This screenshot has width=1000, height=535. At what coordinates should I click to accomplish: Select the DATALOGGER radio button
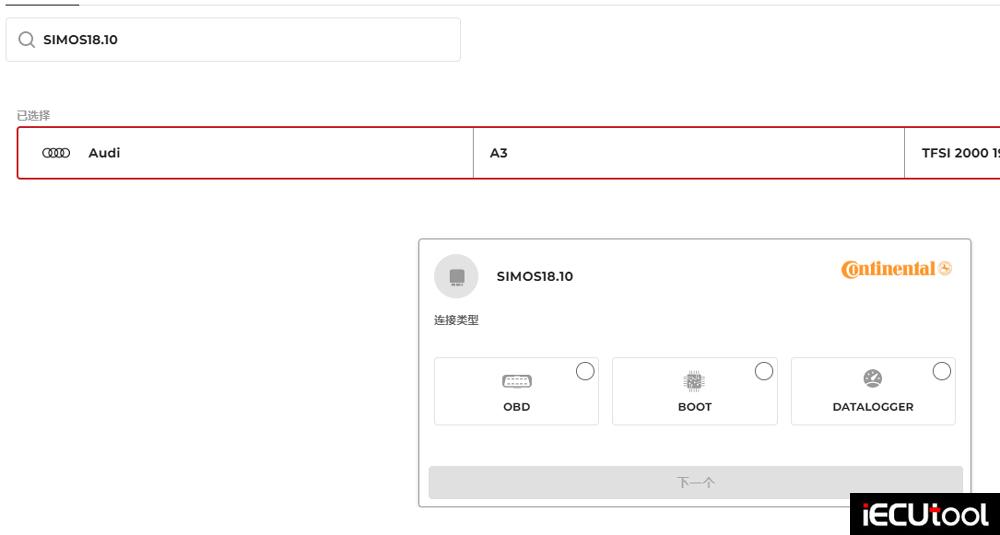tap(941, 371)
